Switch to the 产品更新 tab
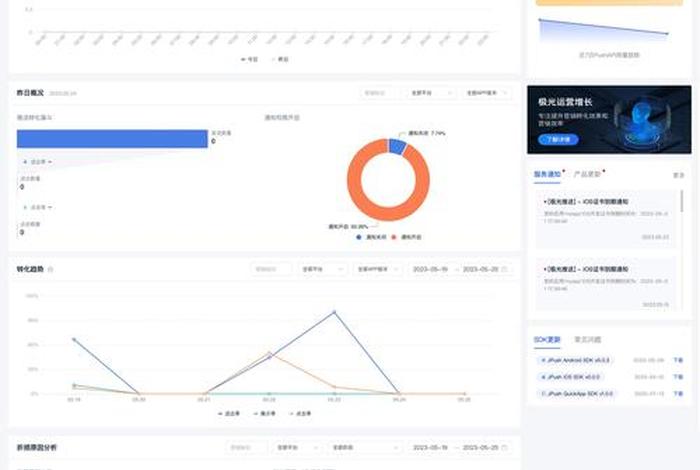Screen dimensions: 700x470 587,173
